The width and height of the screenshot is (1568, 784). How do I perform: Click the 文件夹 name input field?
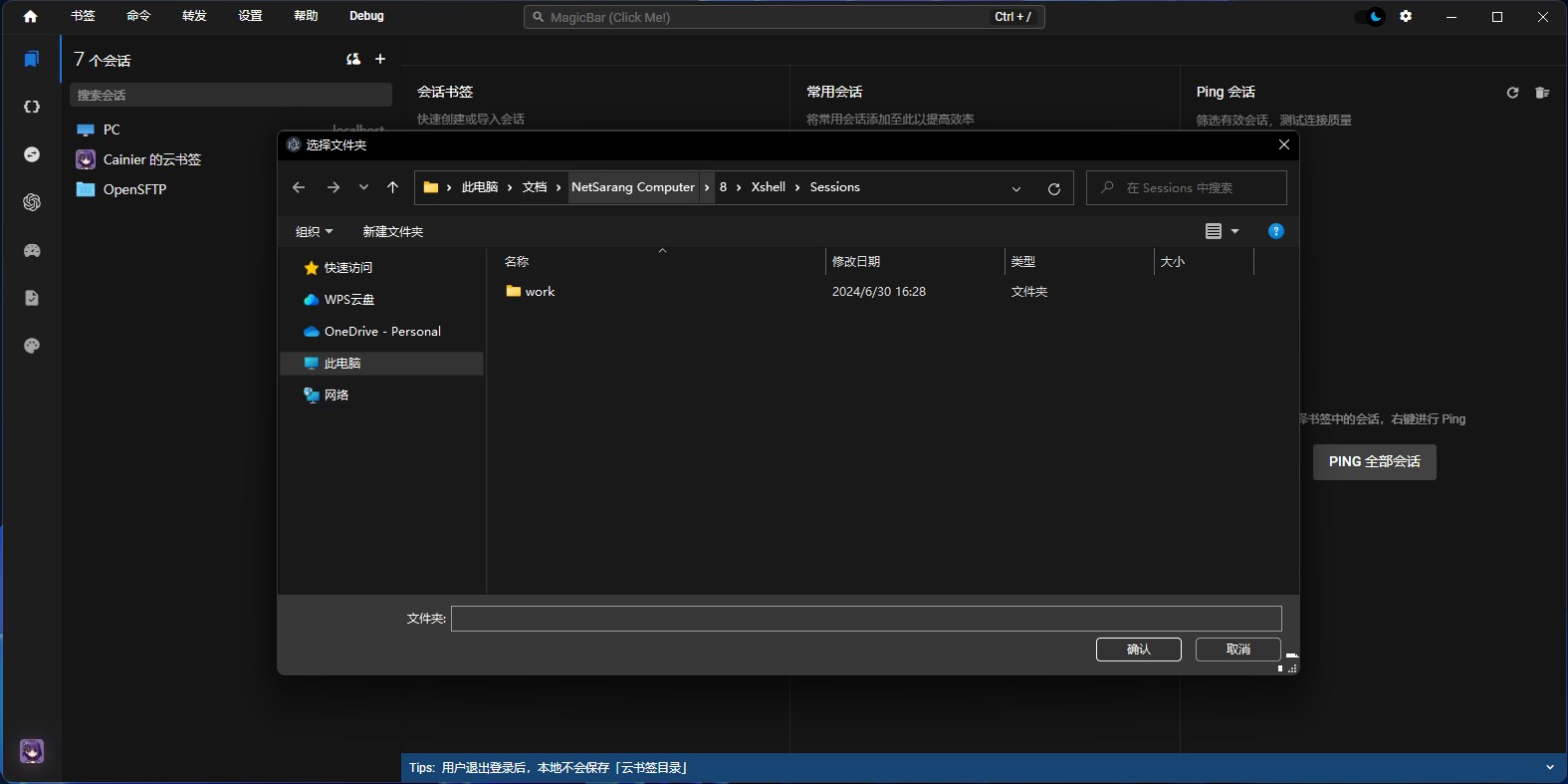pos(866,619)
